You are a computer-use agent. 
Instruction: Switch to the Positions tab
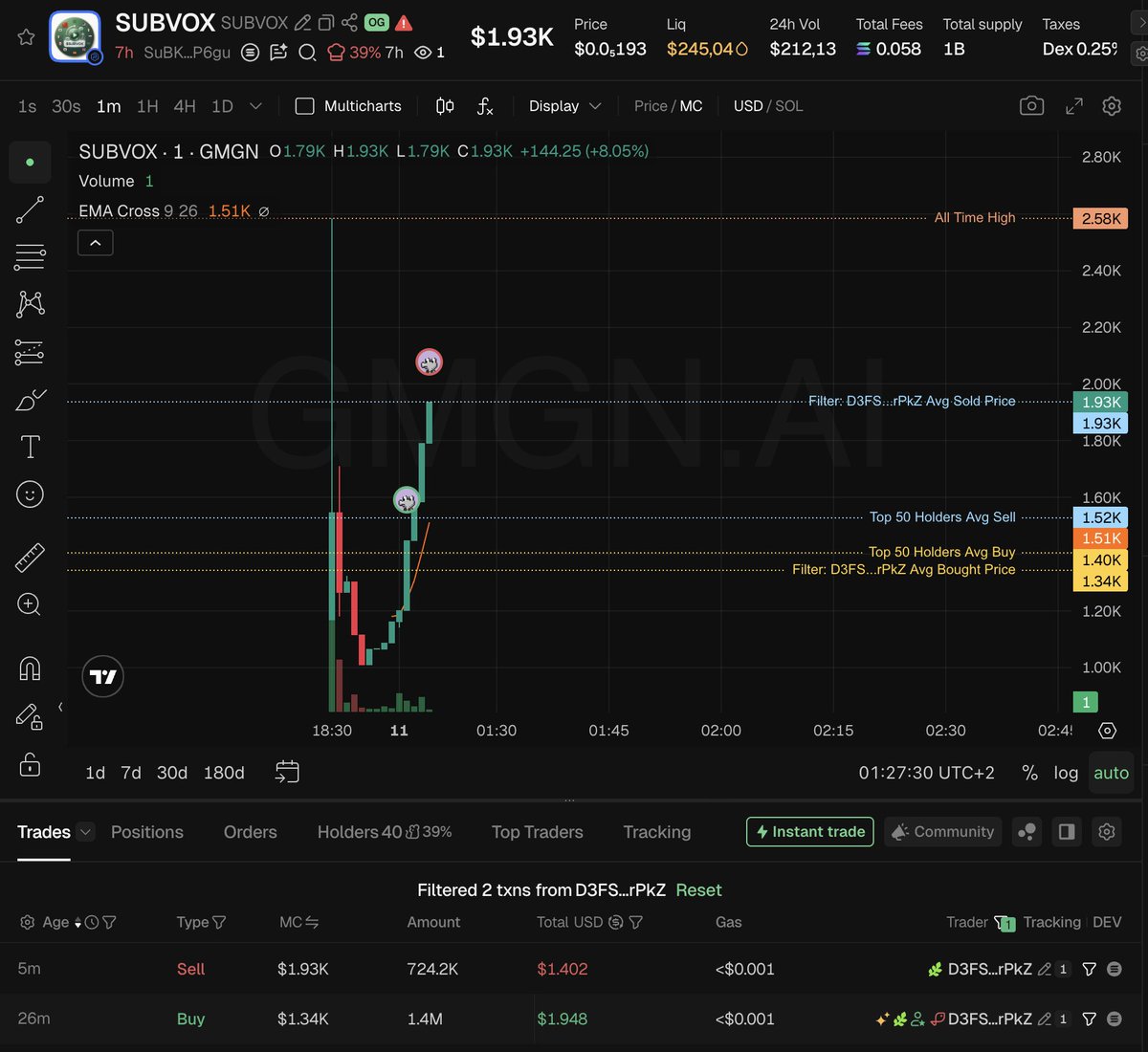pyautogui.click(x=146, y=832)
